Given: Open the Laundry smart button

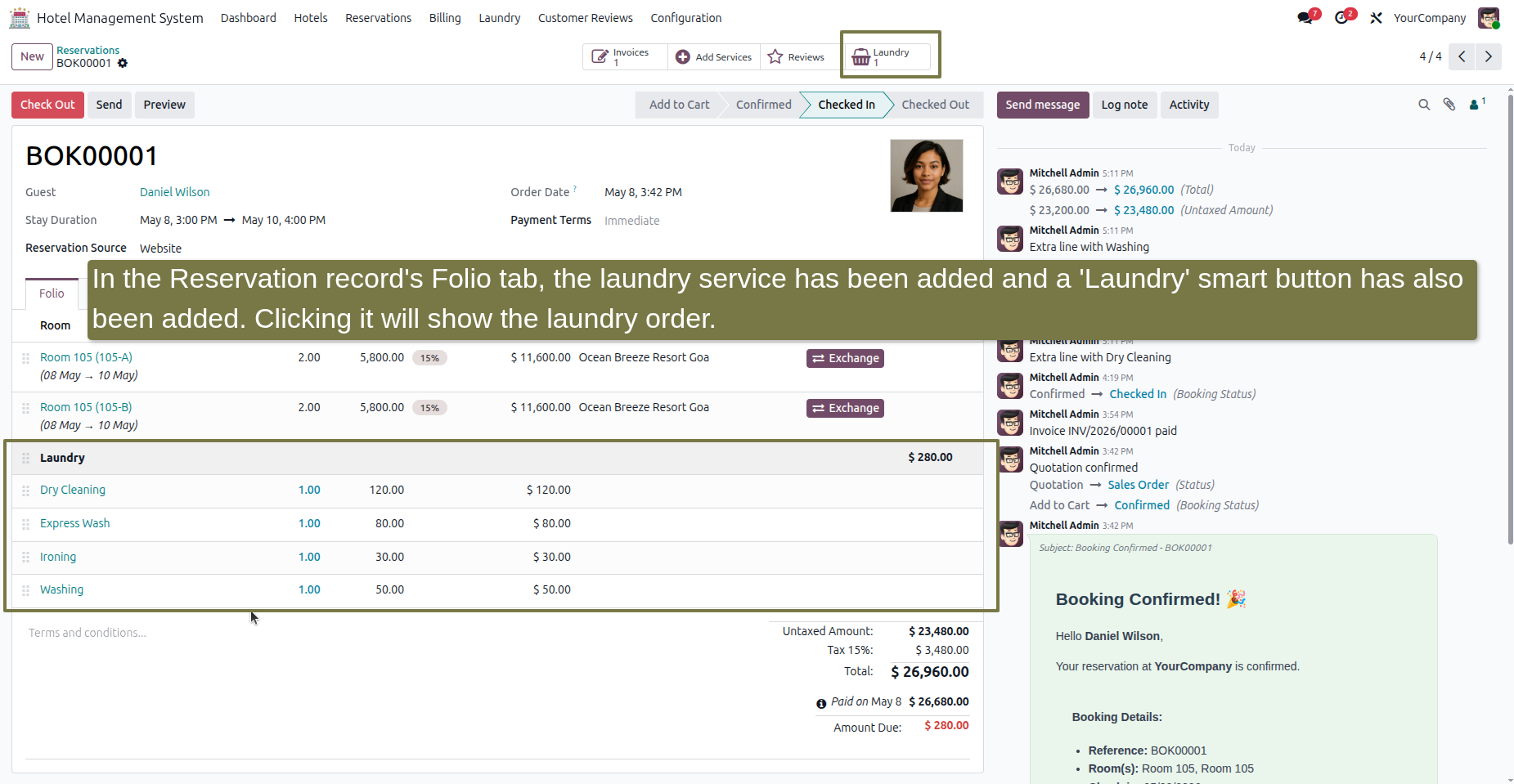Looking at the screenshot, I should coord(887,56).
